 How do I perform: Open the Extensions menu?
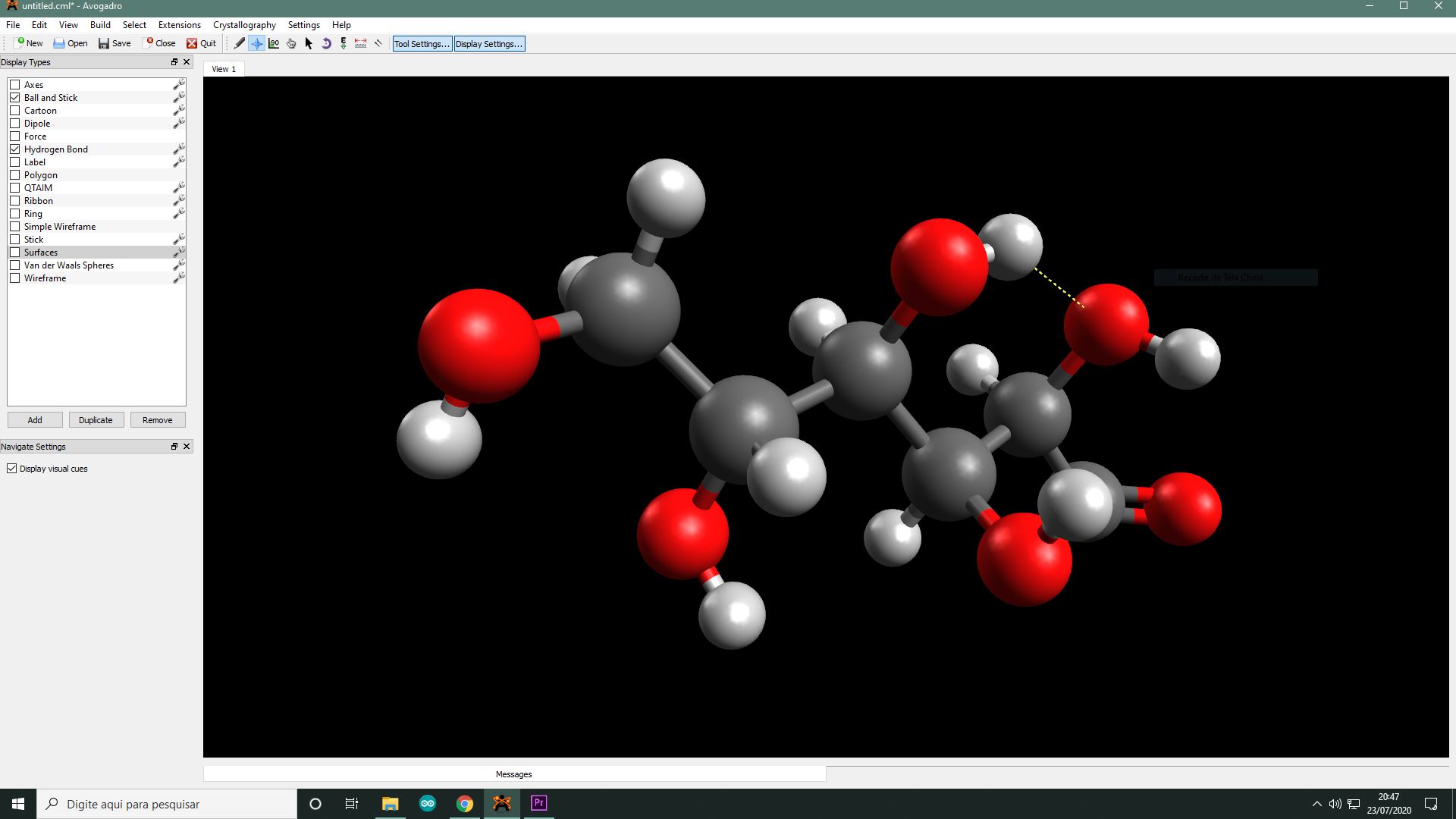[x=179, y=24]
